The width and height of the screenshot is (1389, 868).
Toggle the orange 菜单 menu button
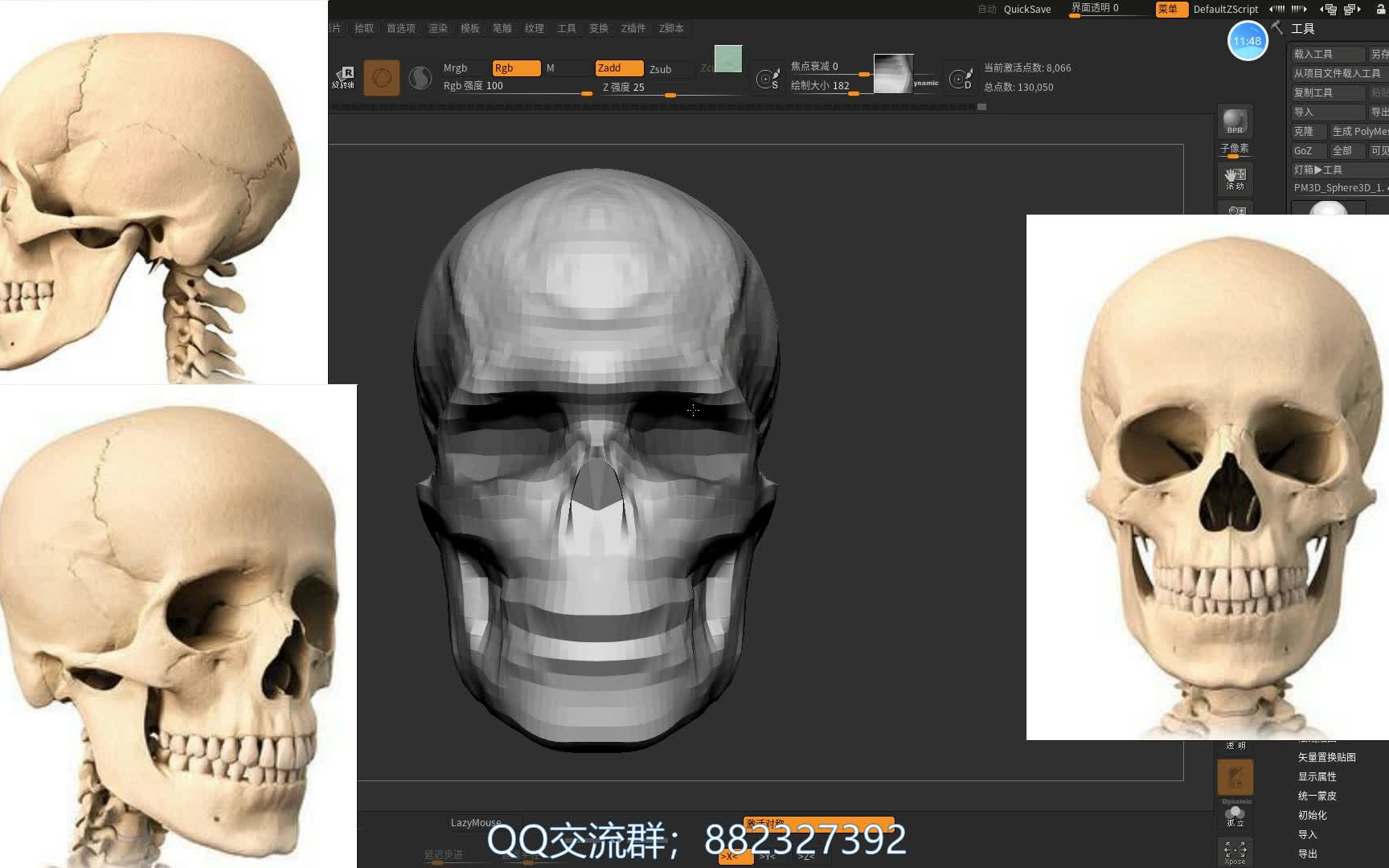point(1171,9)
